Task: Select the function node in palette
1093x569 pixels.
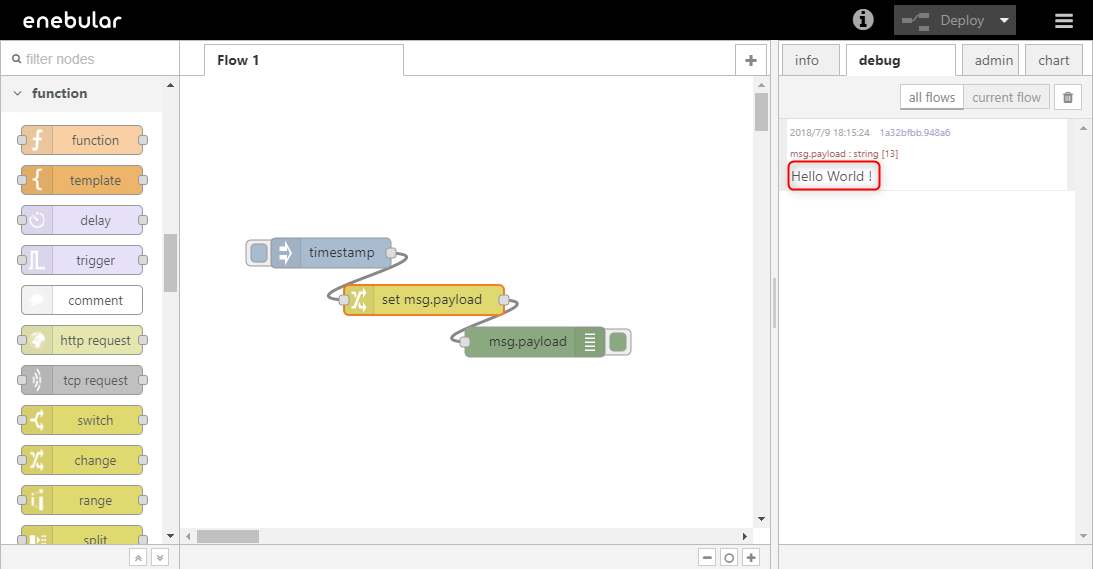Action: click(82, 140)
